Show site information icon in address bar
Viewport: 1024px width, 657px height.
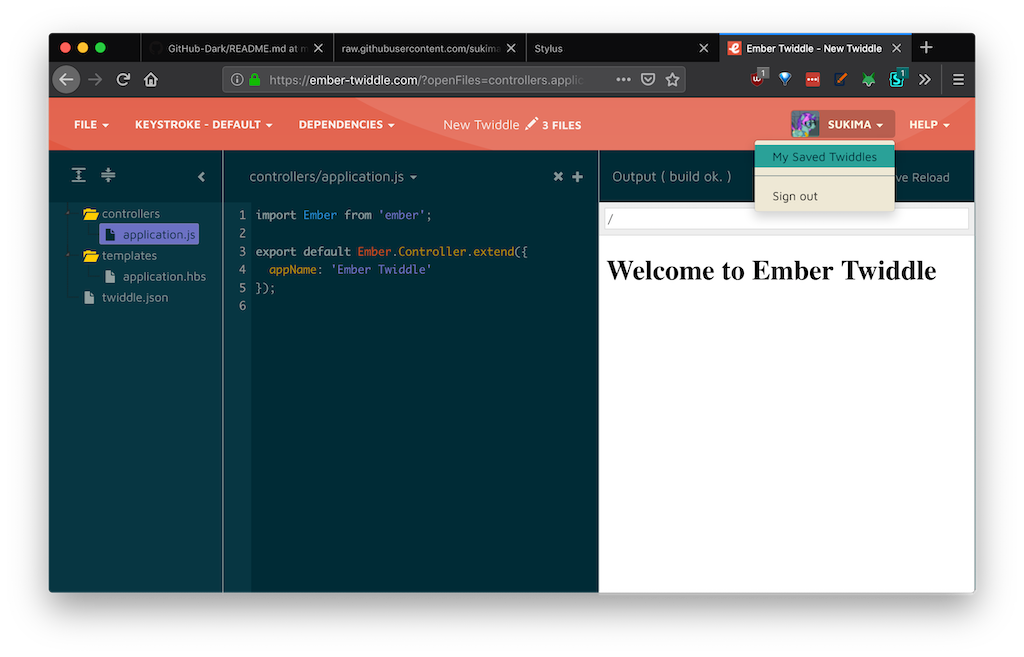[237, 80]
